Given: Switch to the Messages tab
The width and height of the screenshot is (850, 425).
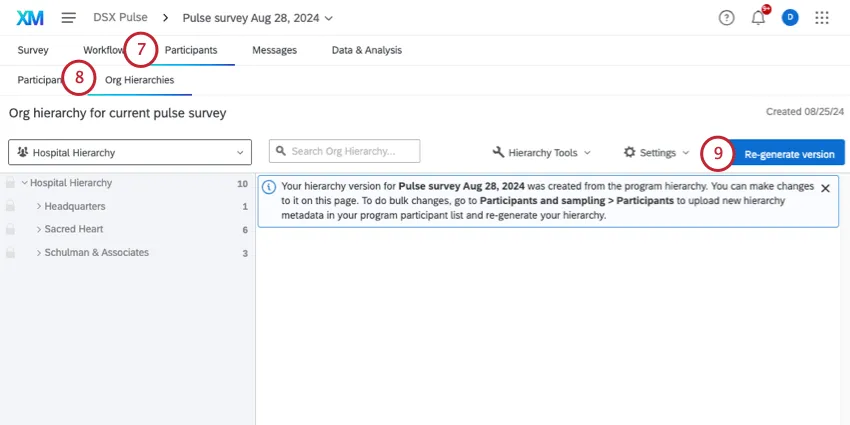Looking at the screenshot, I should coord(274,50).
